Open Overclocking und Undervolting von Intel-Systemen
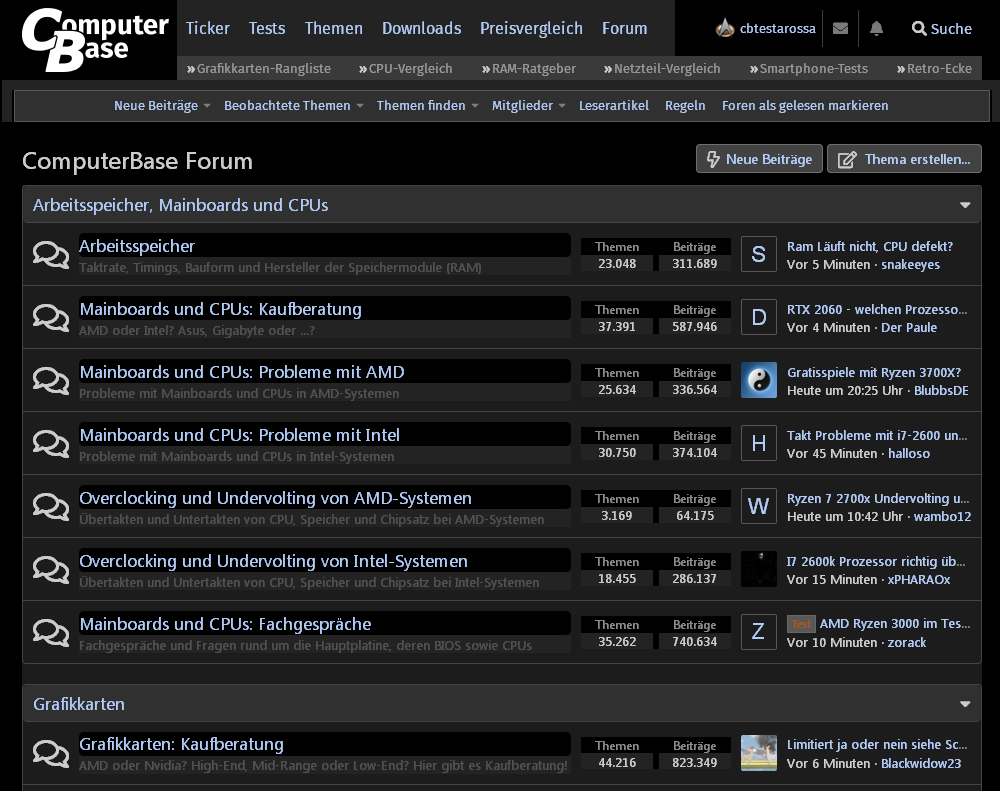 (x=274, y=561)
